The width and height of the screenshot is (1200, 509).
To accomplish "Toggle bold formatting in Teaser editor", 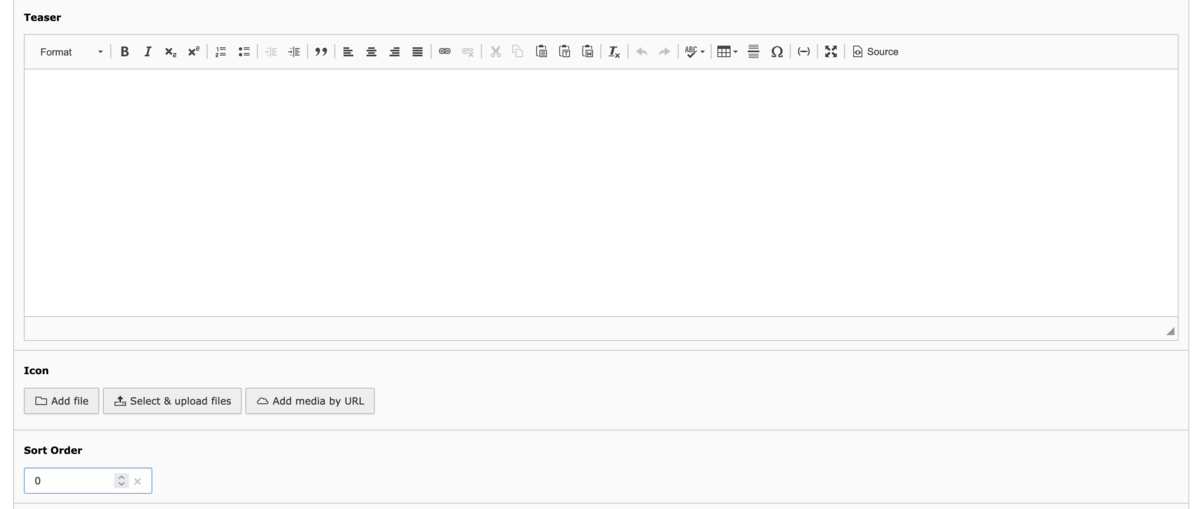I will coord(124,52).
